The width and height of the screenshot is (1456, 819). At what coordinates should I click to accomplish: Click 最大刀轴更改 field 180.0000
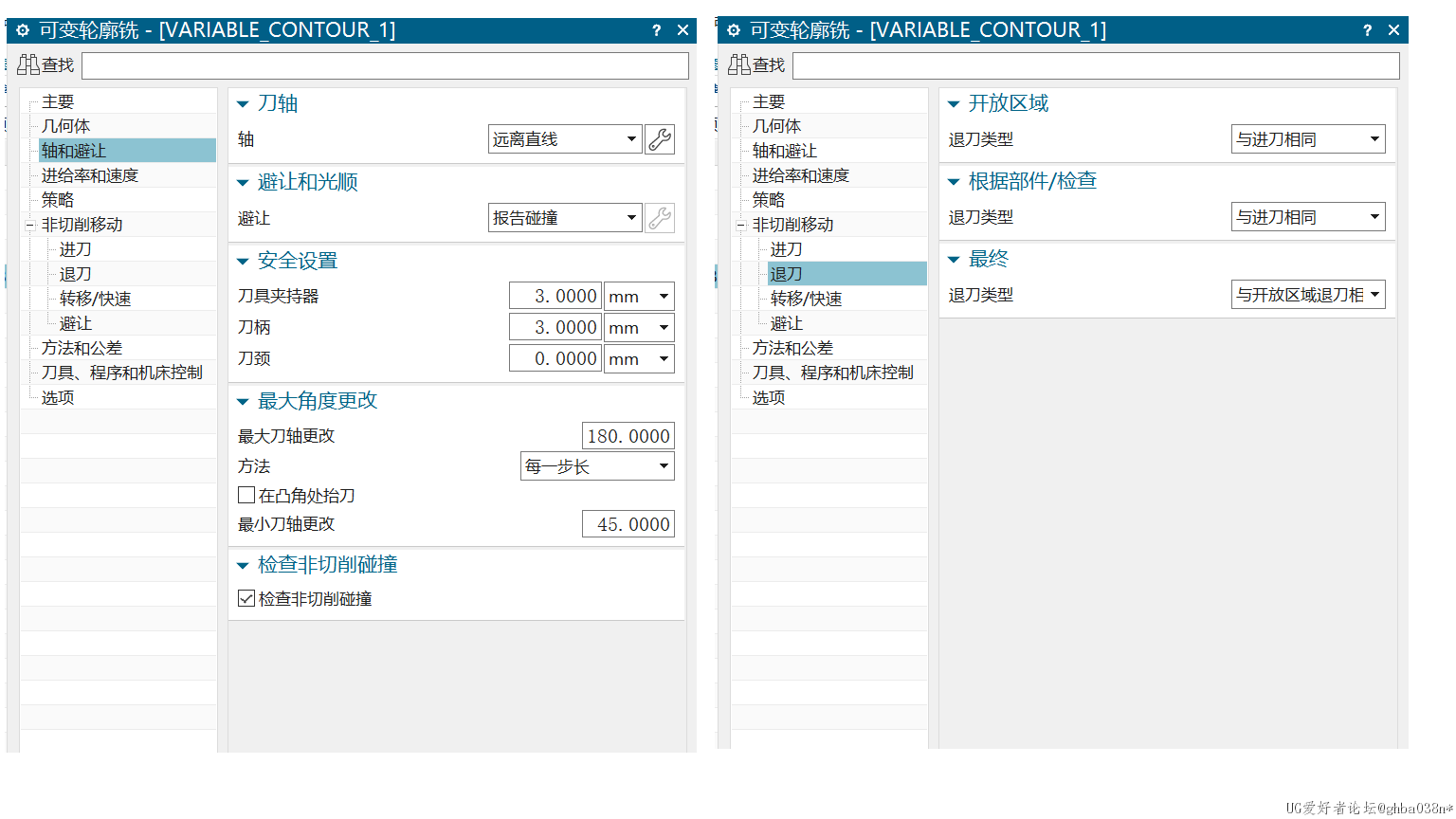pyautogui.click(x=628, y=436)
